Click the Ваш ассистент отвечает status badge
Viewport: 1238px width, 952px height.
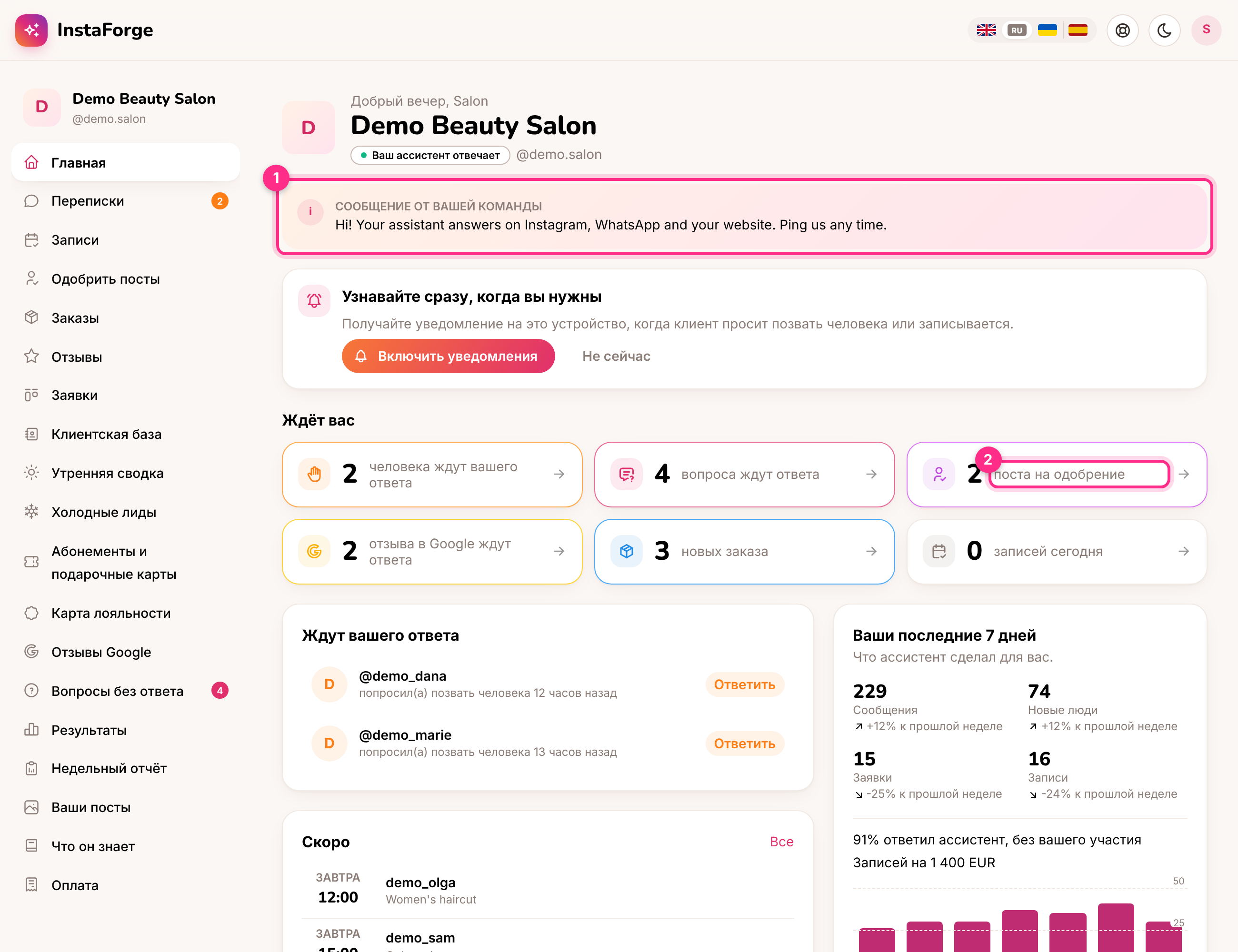pos(430,155)
